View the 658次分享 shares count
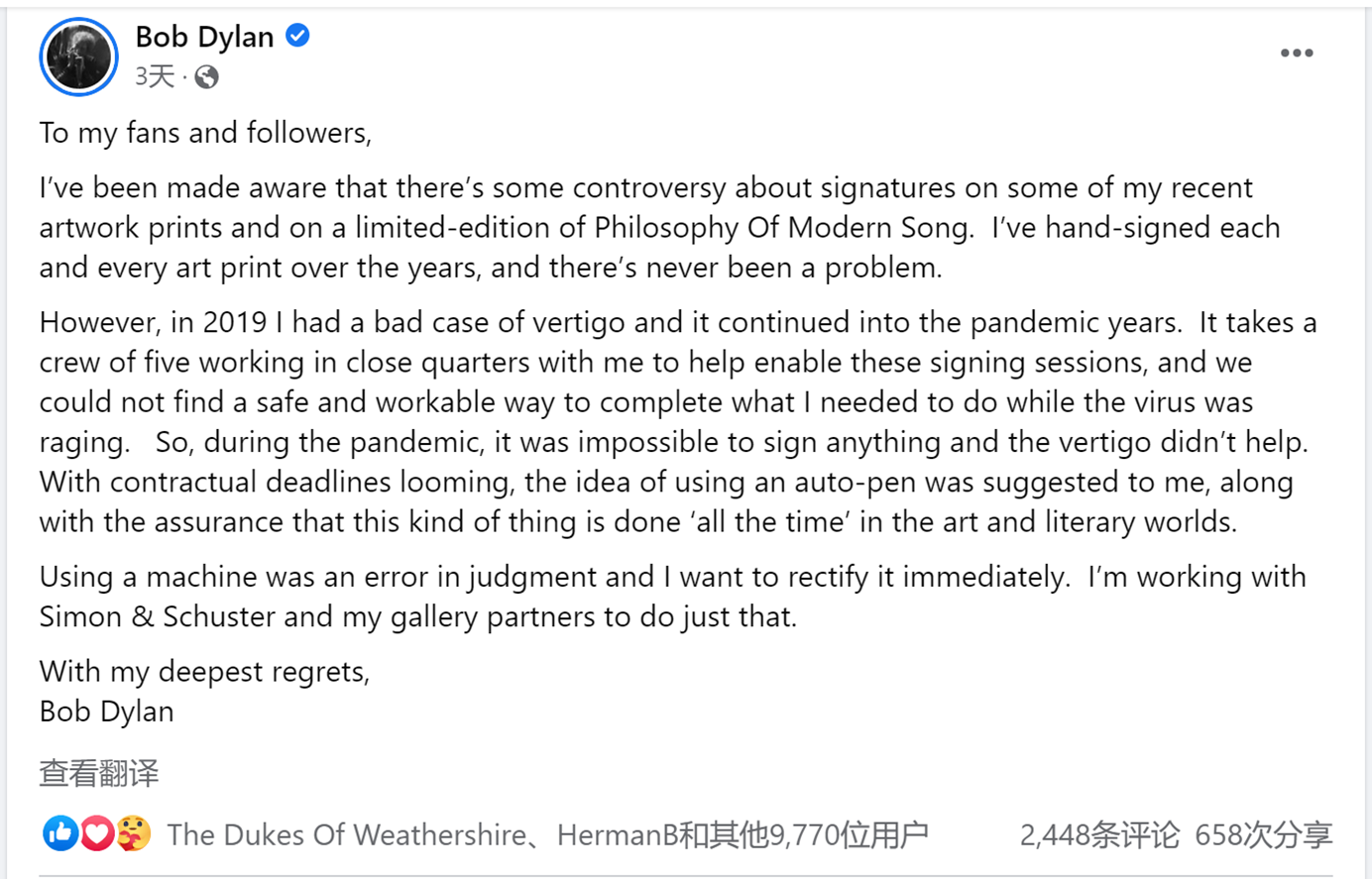 [1263, 835]
